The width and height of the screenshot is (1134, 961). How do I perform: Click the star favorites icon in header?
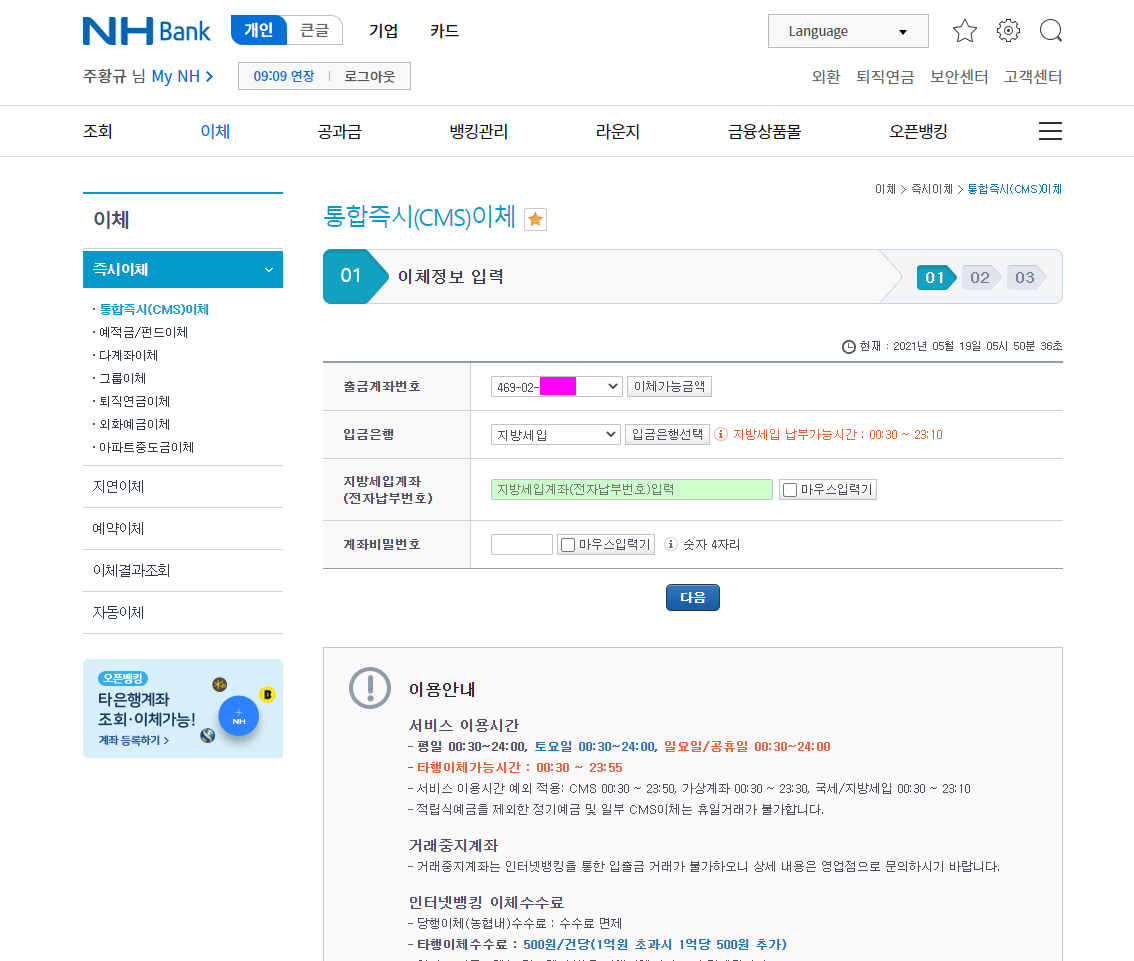pyautogui.click(x=964, y=31)
